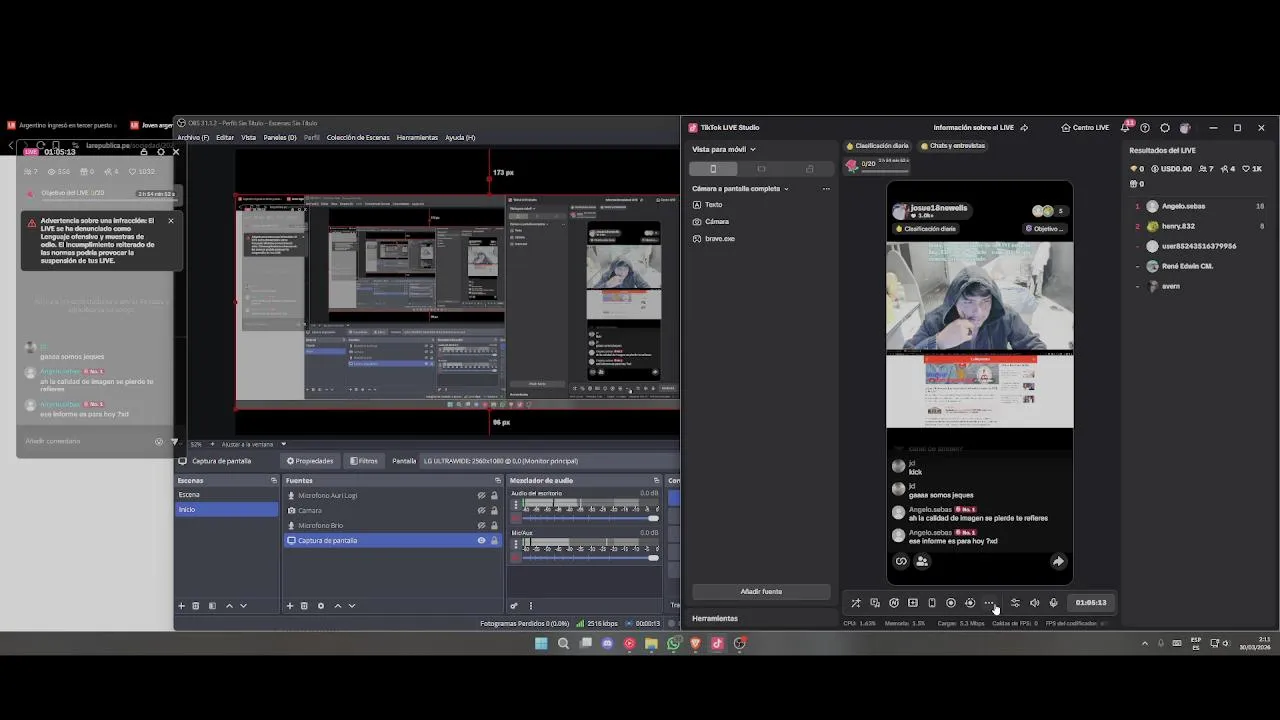Open the magic wand effects tool
This screenshot has width=1280, height=720.
coord(855,603)
